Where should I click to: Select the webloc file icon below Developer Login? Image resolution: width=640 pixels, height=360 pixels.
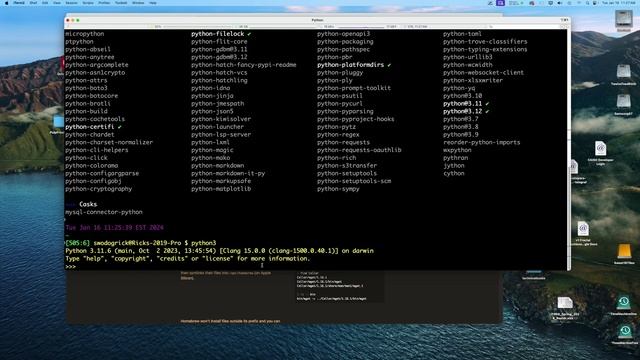pos(583,229)
